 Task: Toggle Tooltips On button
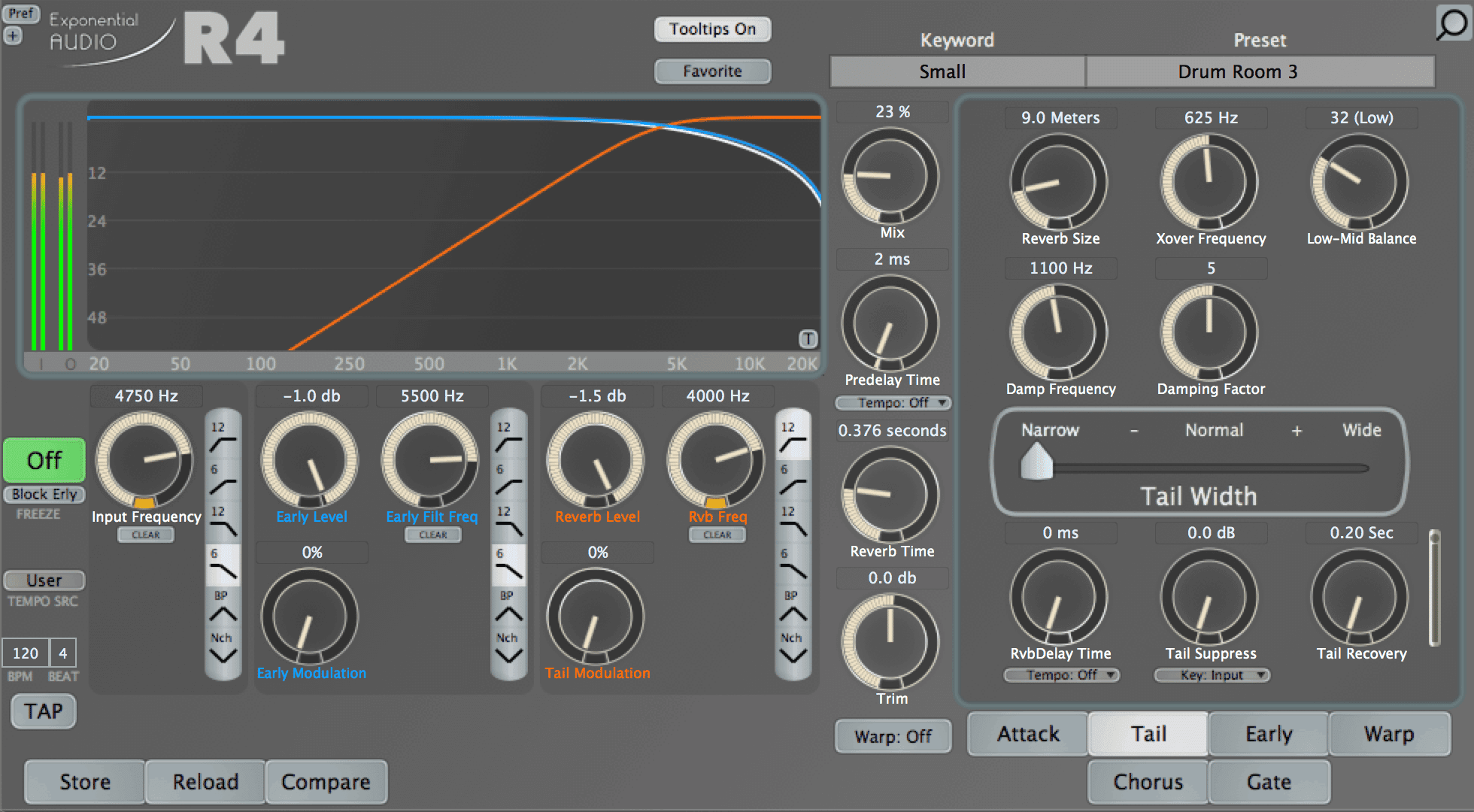[712, 29]
